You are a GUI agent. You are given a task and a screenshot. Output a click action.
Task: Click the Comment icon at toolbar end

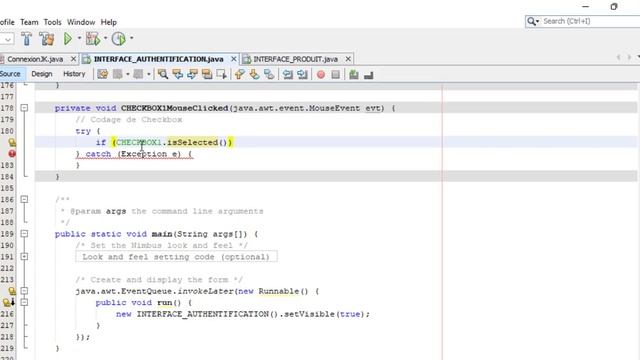tap(369, 75)
